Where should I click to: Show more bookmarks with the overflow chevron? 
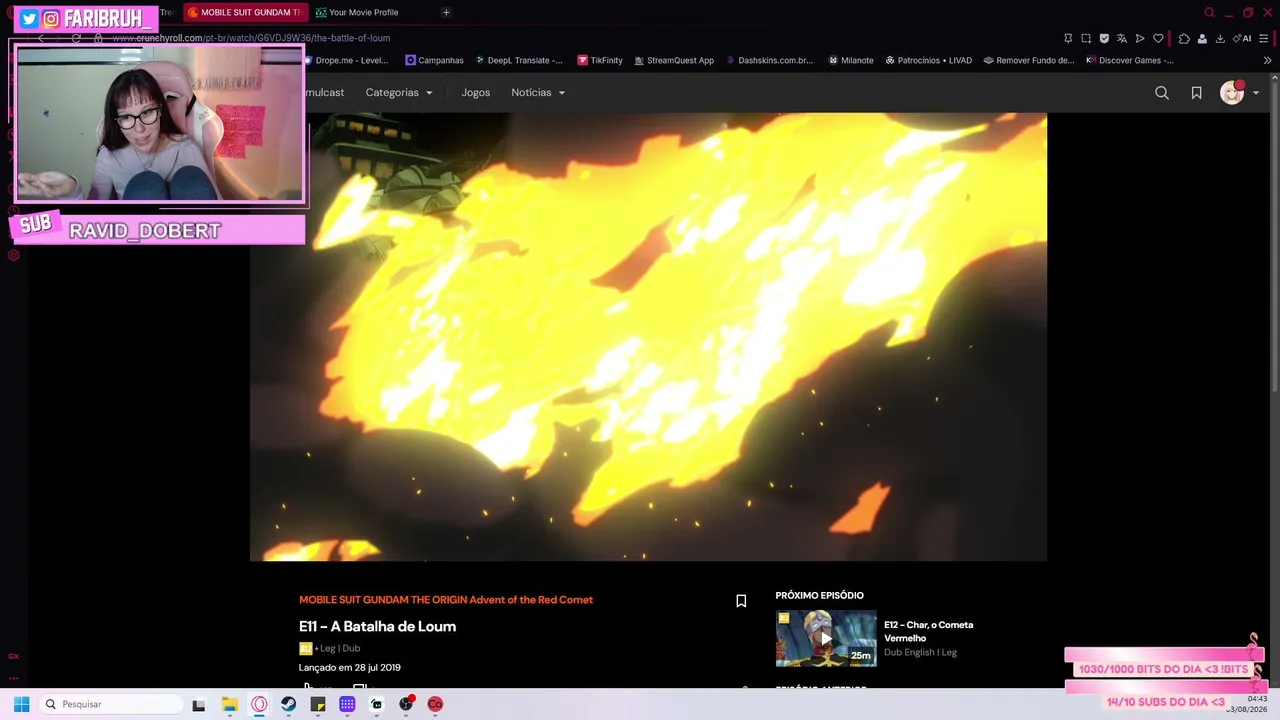(1267, 60)
